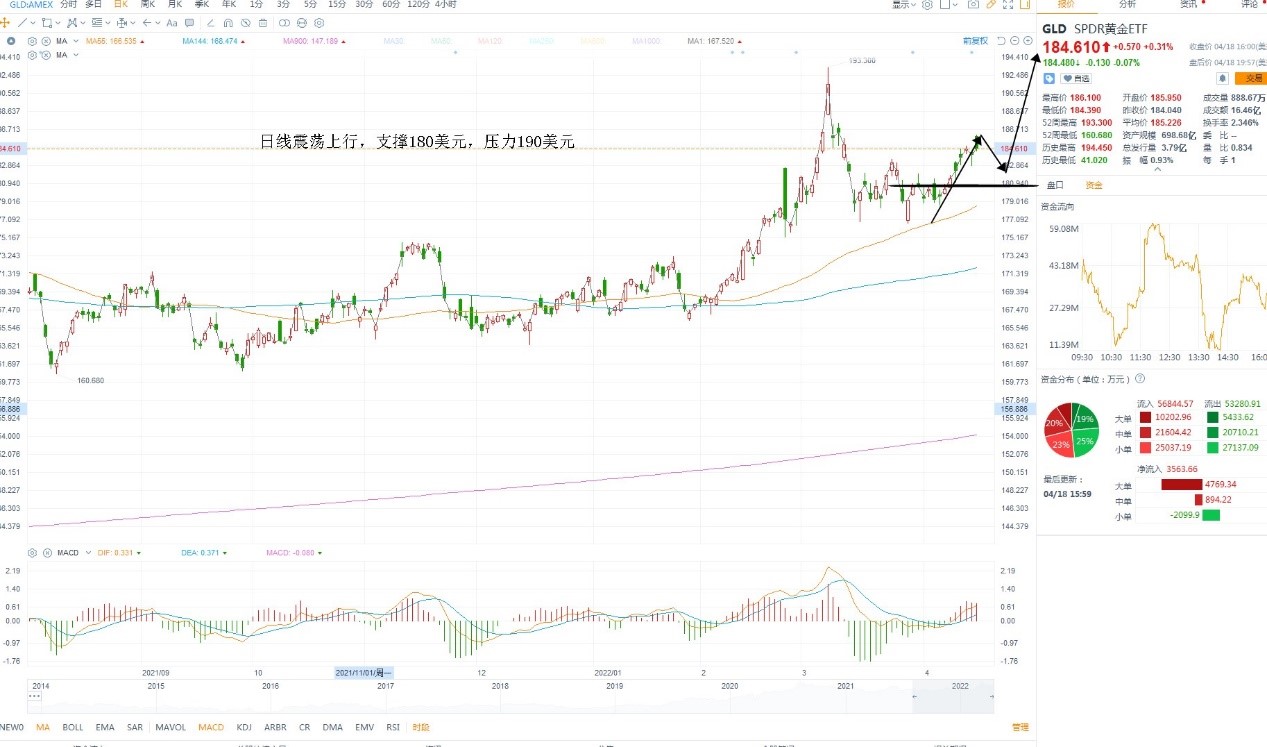Open the pencil drawing toolbar icon

click(x=991, y=5)
